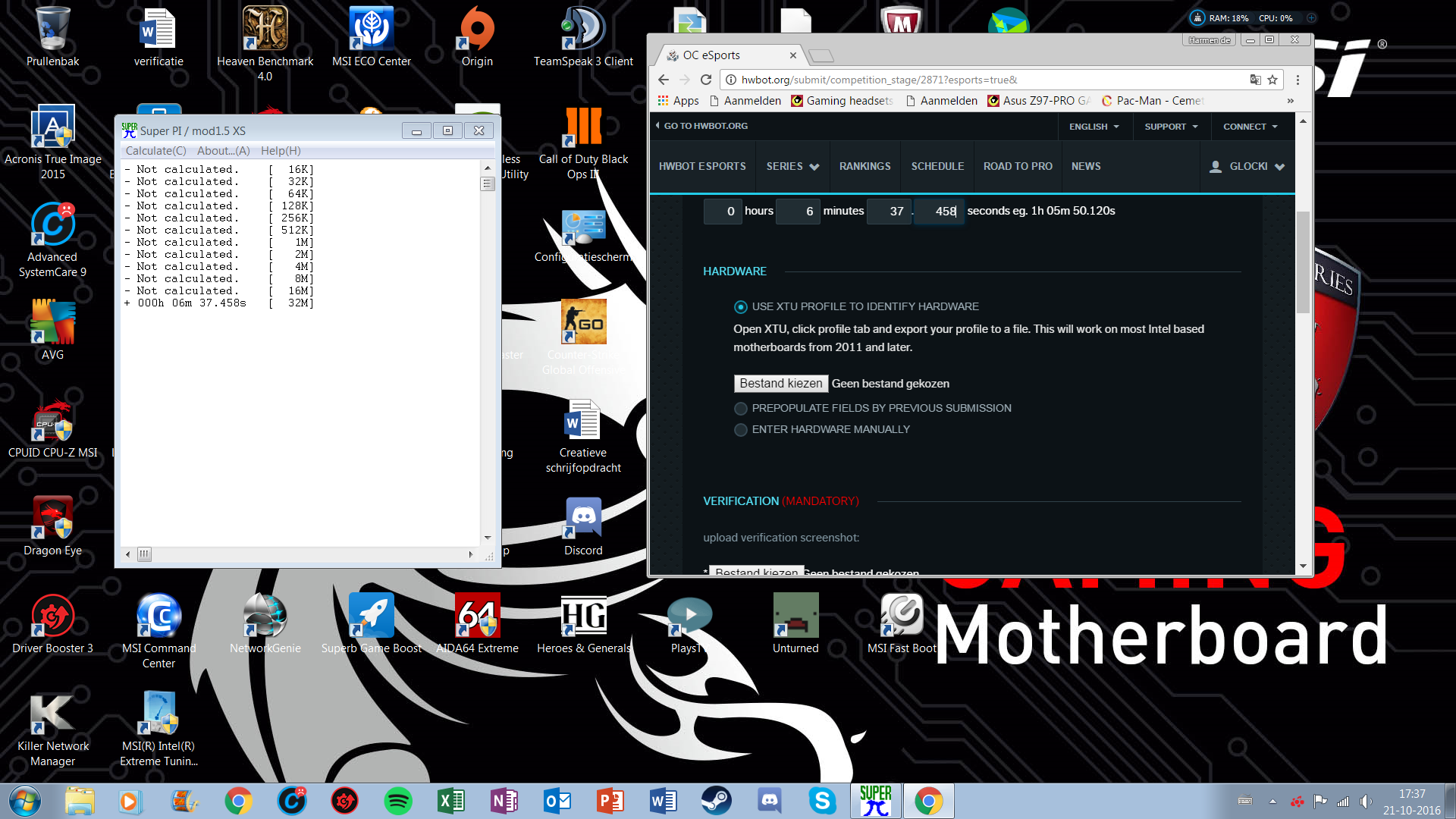Select Enter hardware manually option
1456x819 pixels.
pos(740,430)
